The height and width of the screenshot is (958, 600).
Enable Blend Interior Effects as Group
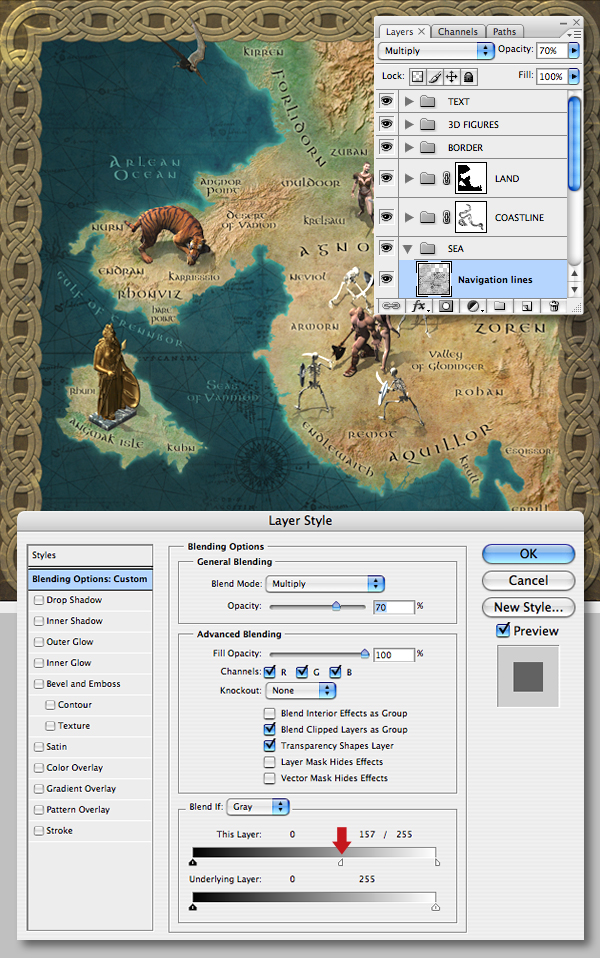269,713
